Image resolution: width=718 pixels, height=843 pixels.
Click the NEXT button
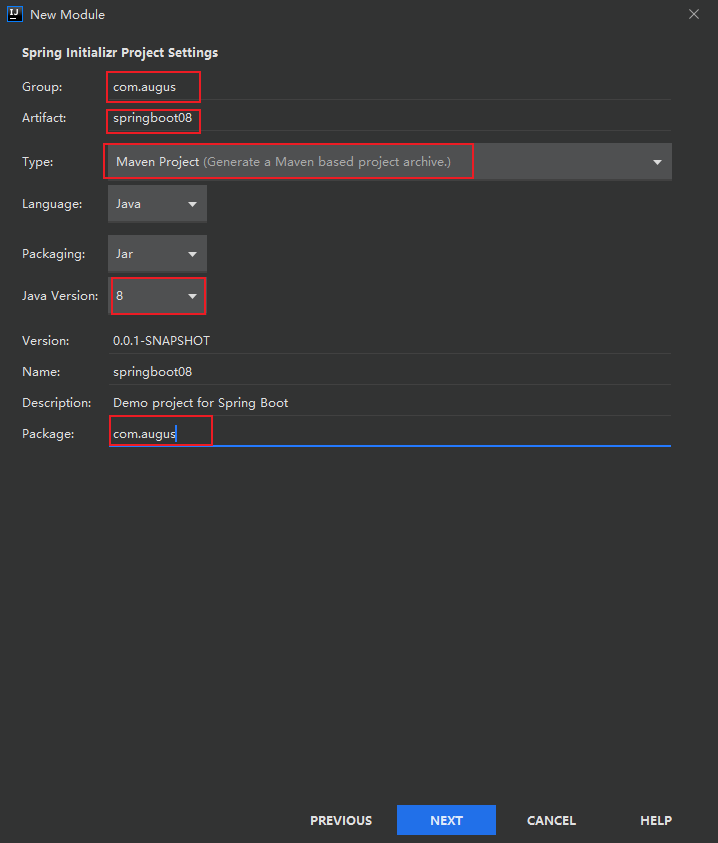[x=446, y=820]
